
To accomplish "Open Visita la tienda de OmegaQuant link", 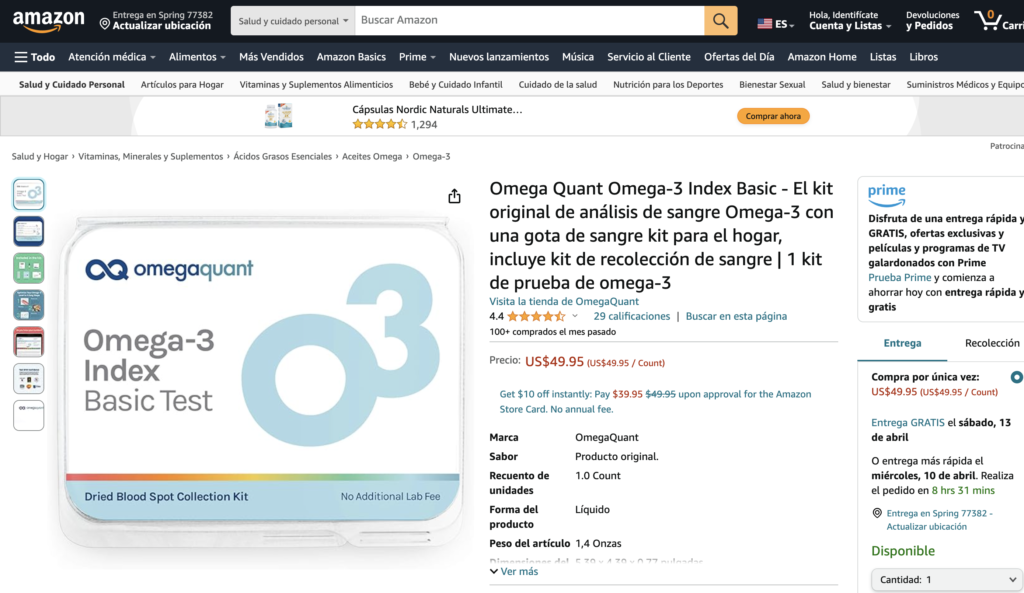I will coord(564,301).
